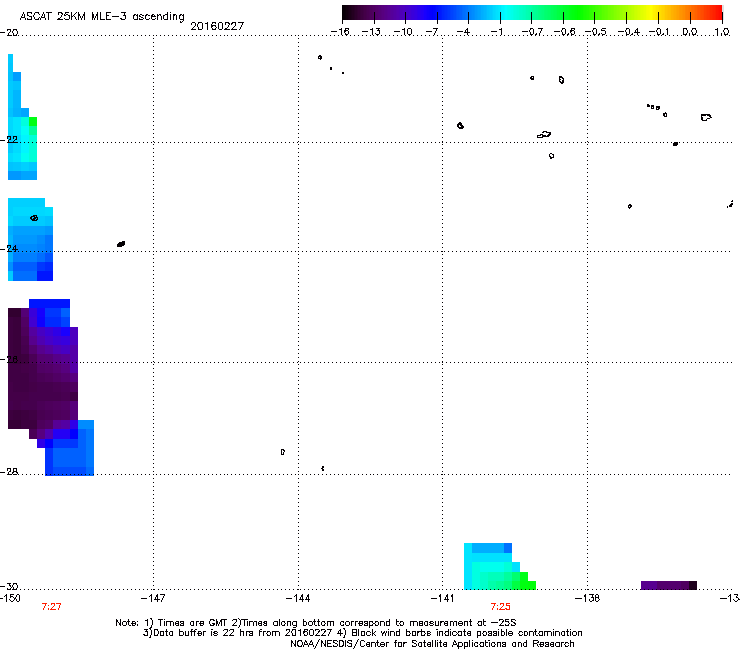Click the "-0.6" color scale label
The width and height of the screenshot is (740, 650).
pos(564,32)
